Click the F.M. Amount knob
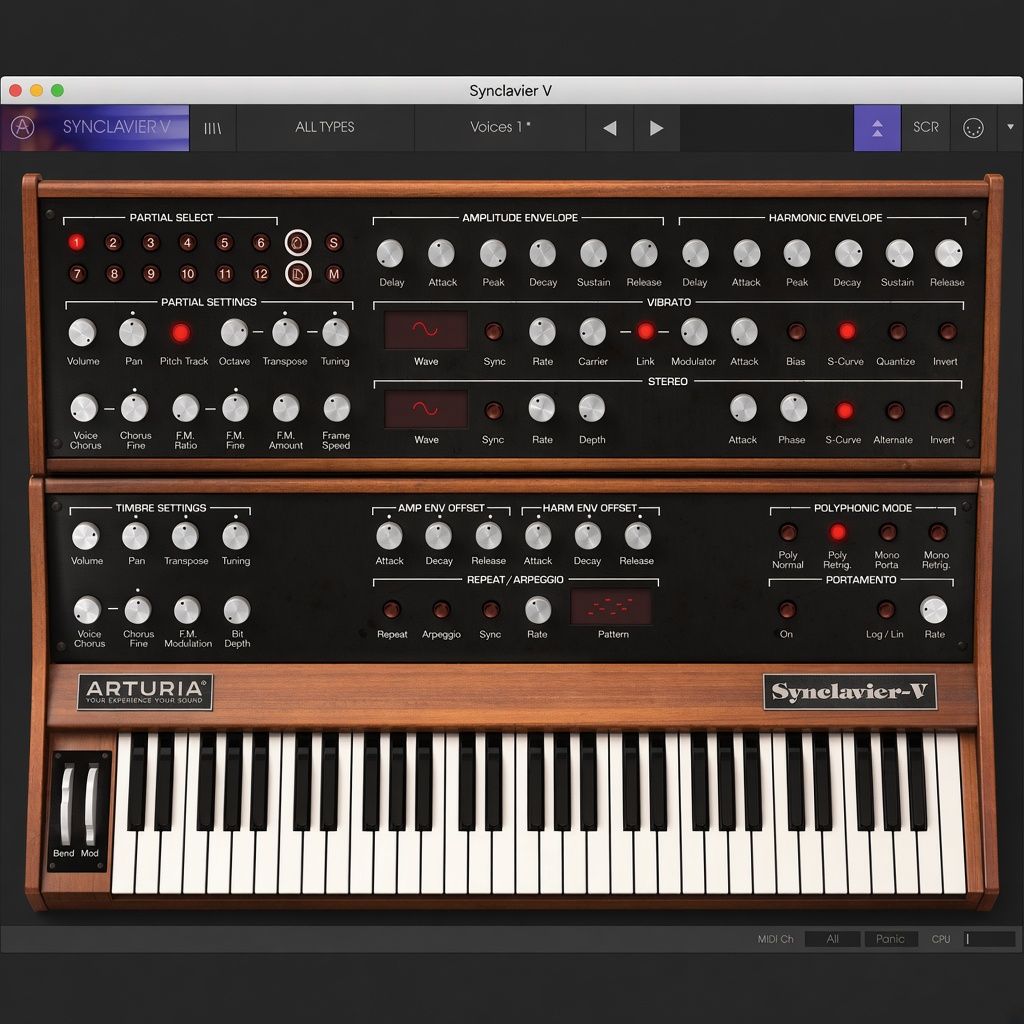This screenshot has width=1024, height=1024. [285, 408]
